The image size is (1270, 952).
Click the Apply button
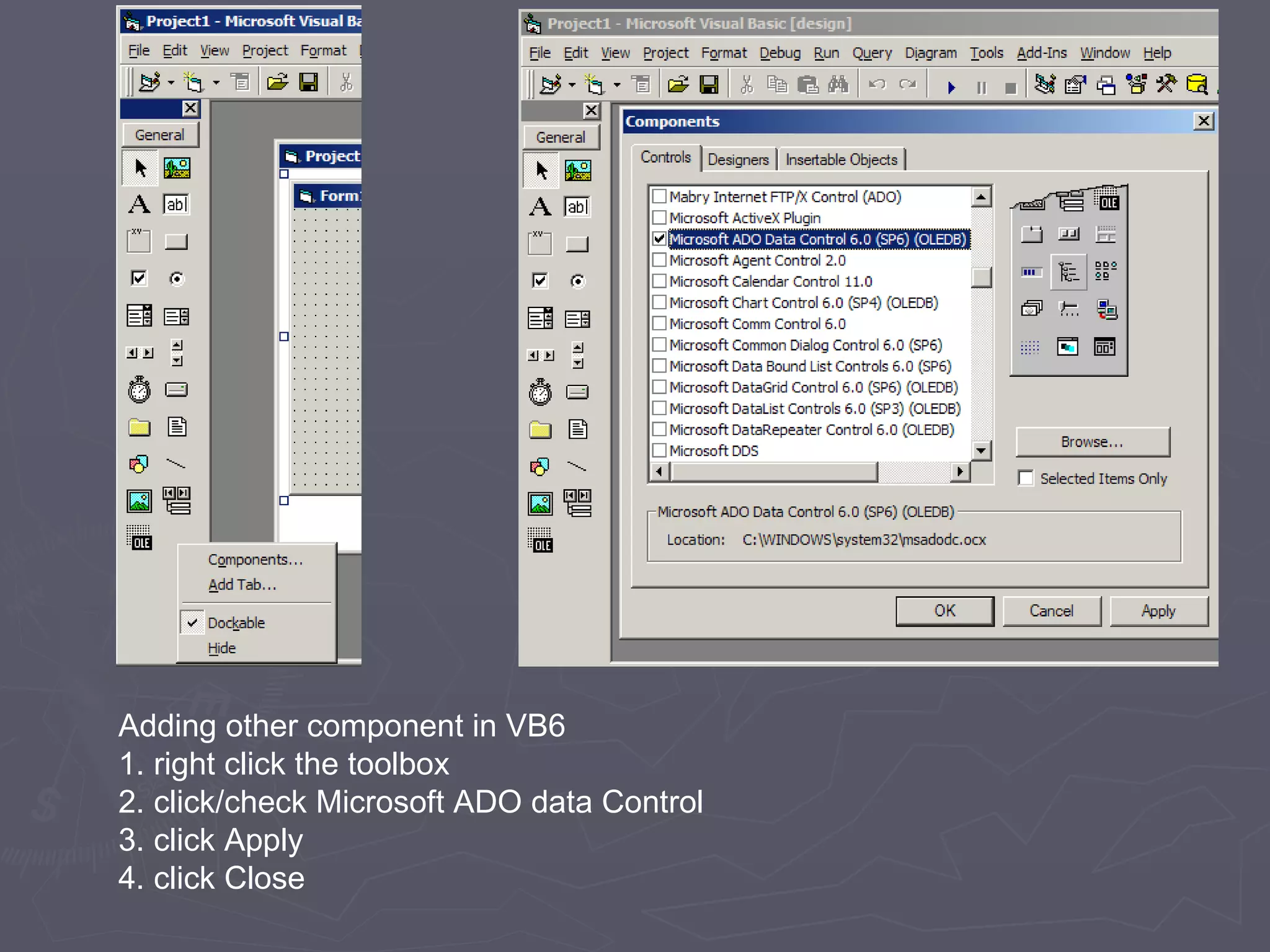point(1158,611)
